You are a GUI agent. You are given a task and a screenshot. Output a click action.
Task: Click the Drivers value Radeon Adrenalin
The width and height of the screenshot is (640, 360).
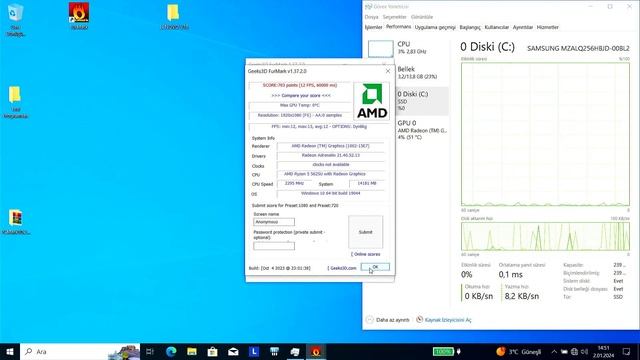pos(331,156)
